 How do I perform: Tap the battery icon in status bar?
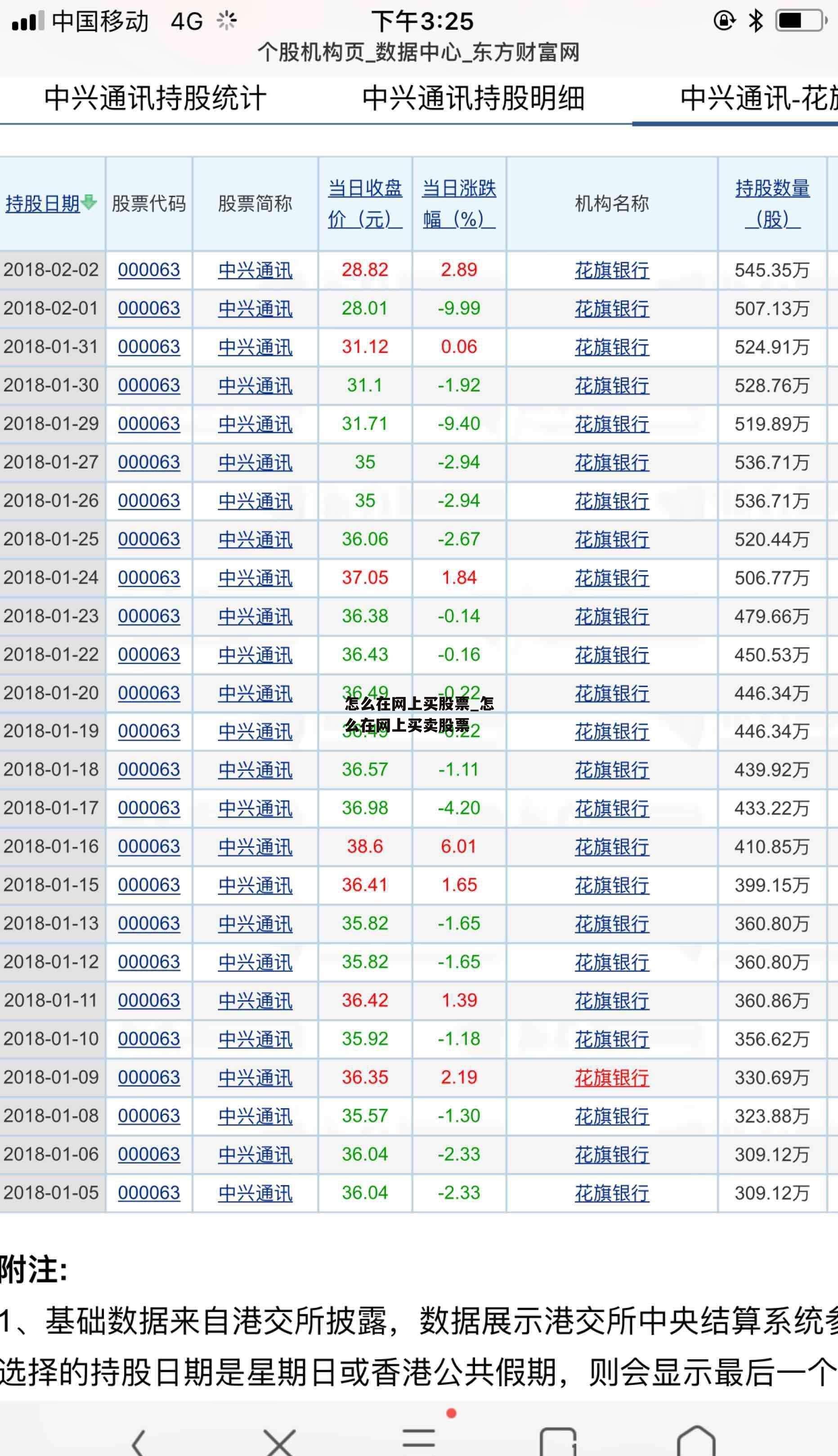[801, 21]
